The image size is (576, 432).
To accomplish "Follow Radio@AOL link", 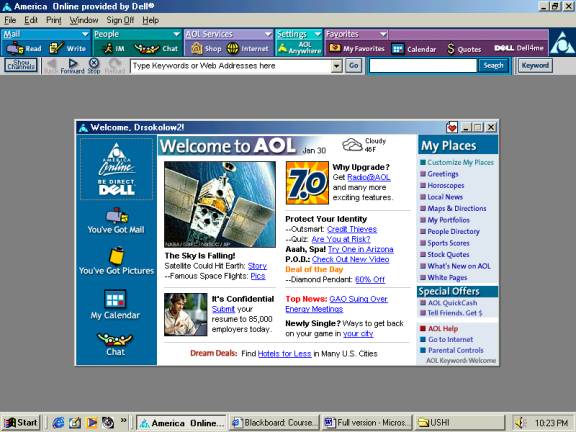I will [368, 177].
